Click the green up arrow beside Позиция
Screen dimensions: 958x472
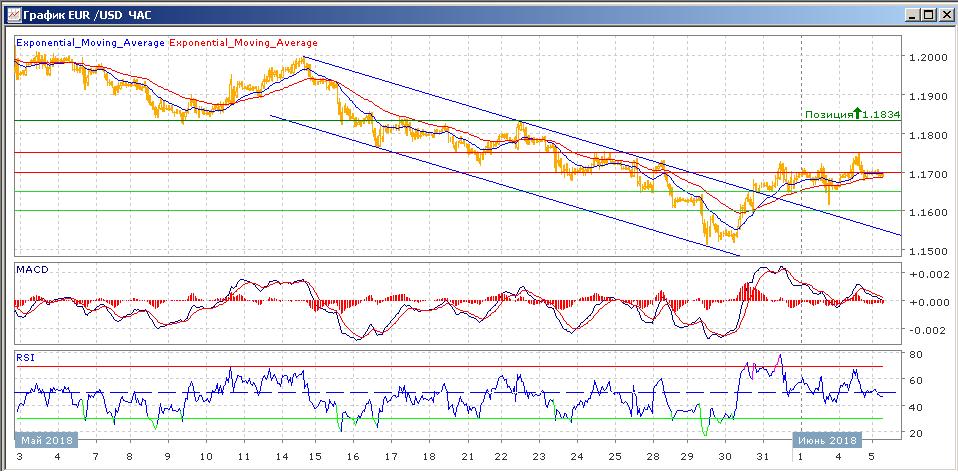point(858,114)
